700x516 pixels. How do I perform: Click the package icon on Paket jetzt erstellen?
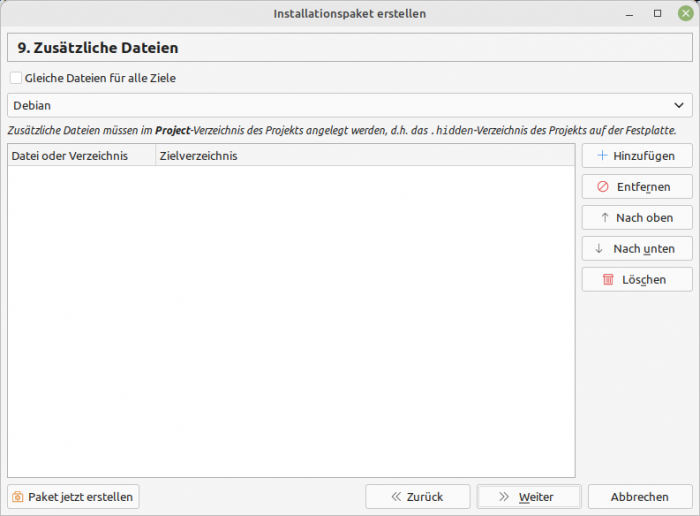pos(18,497)
